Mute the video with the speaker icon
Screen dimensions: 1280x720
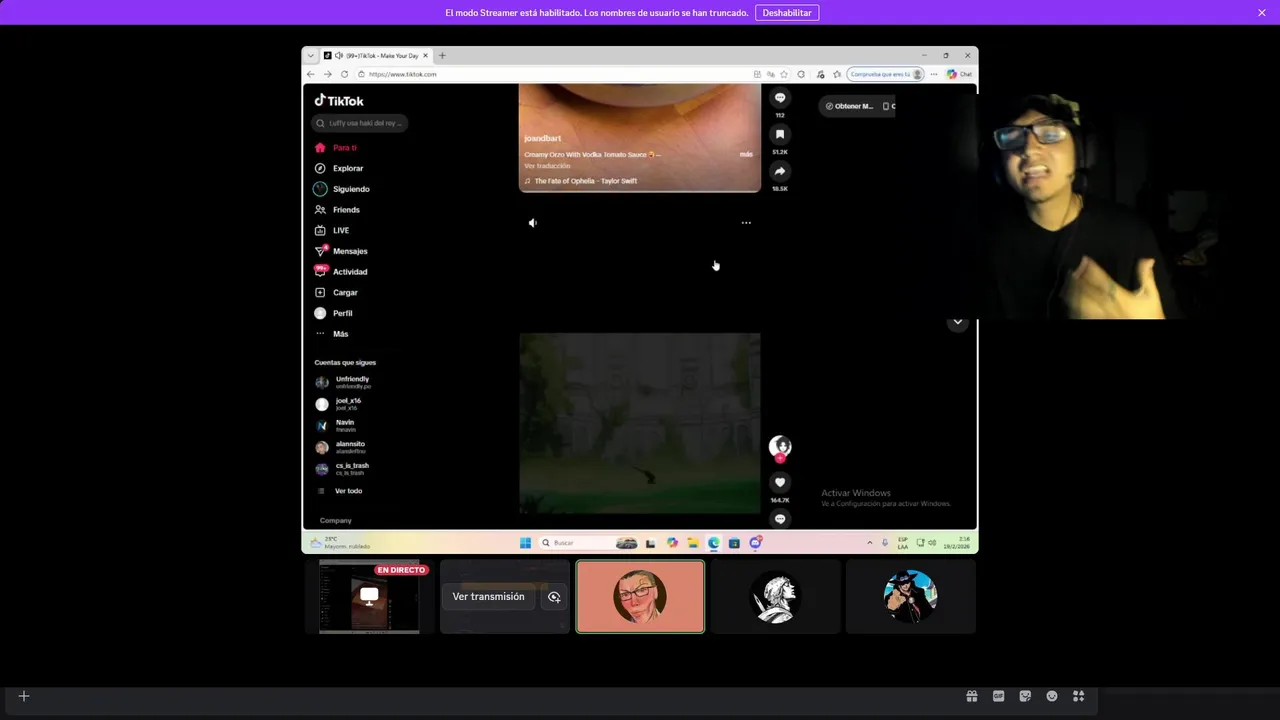pos(532,223)
